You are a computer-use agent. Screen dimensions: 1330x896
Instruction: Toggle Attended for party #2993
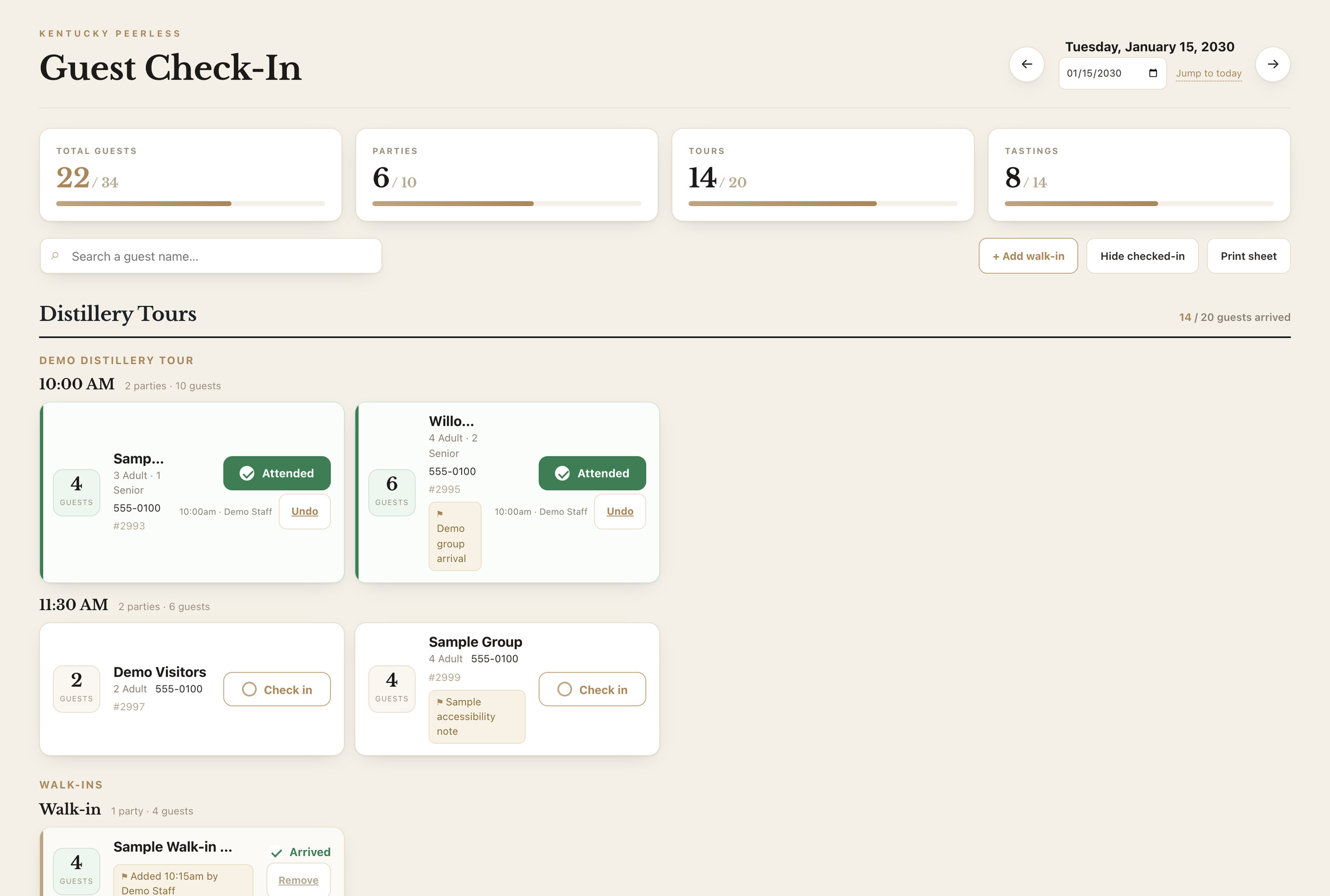click(x=276, y=473)
